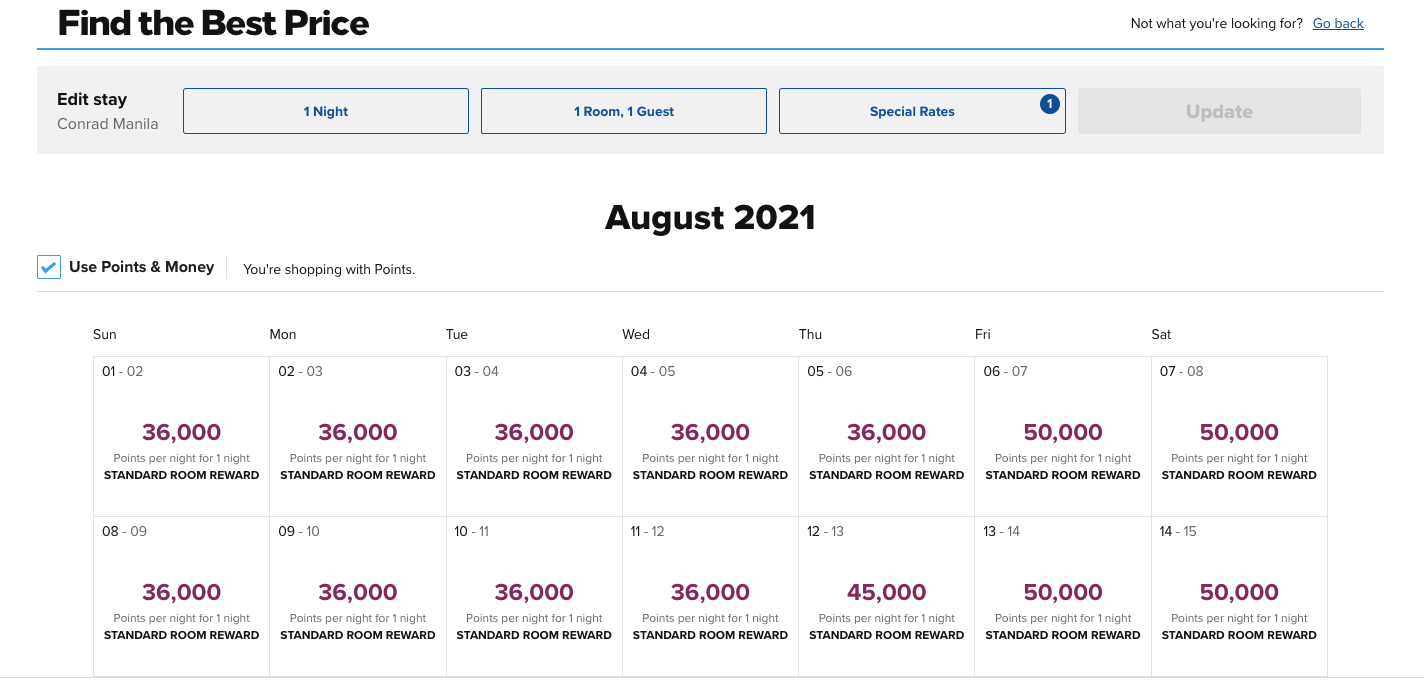Image resolution: width=1424 pixels, height=681 pixels.
Task: Select the August 09 - 10 night
Action: click(x=358, y=596)
